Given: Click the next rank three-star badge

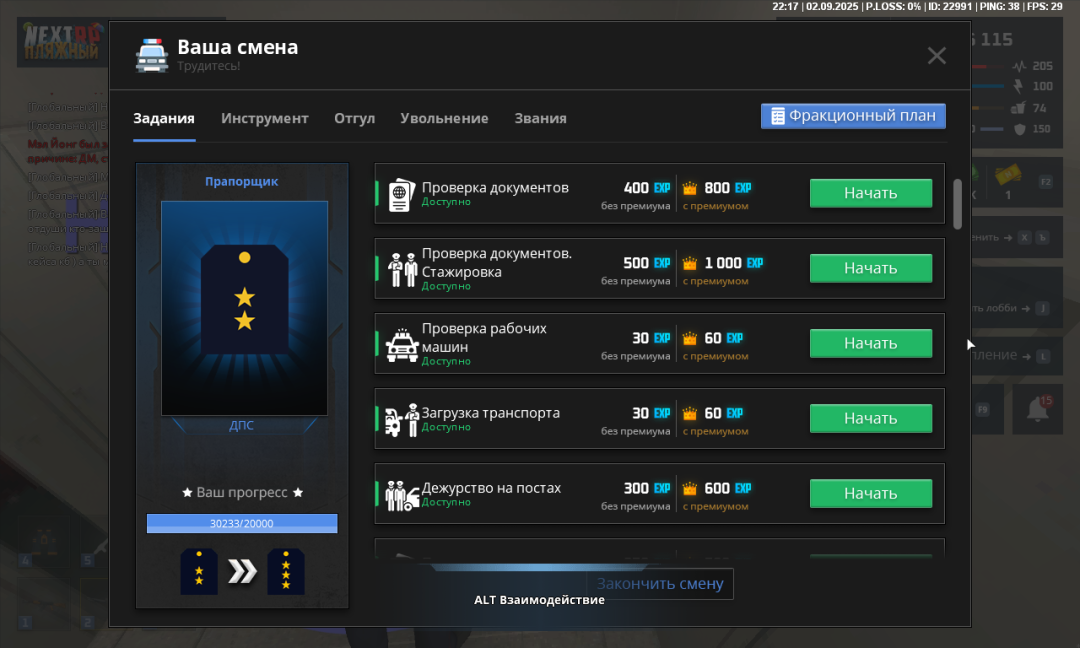Looking at the screenshot, I should tap(286, 571).
